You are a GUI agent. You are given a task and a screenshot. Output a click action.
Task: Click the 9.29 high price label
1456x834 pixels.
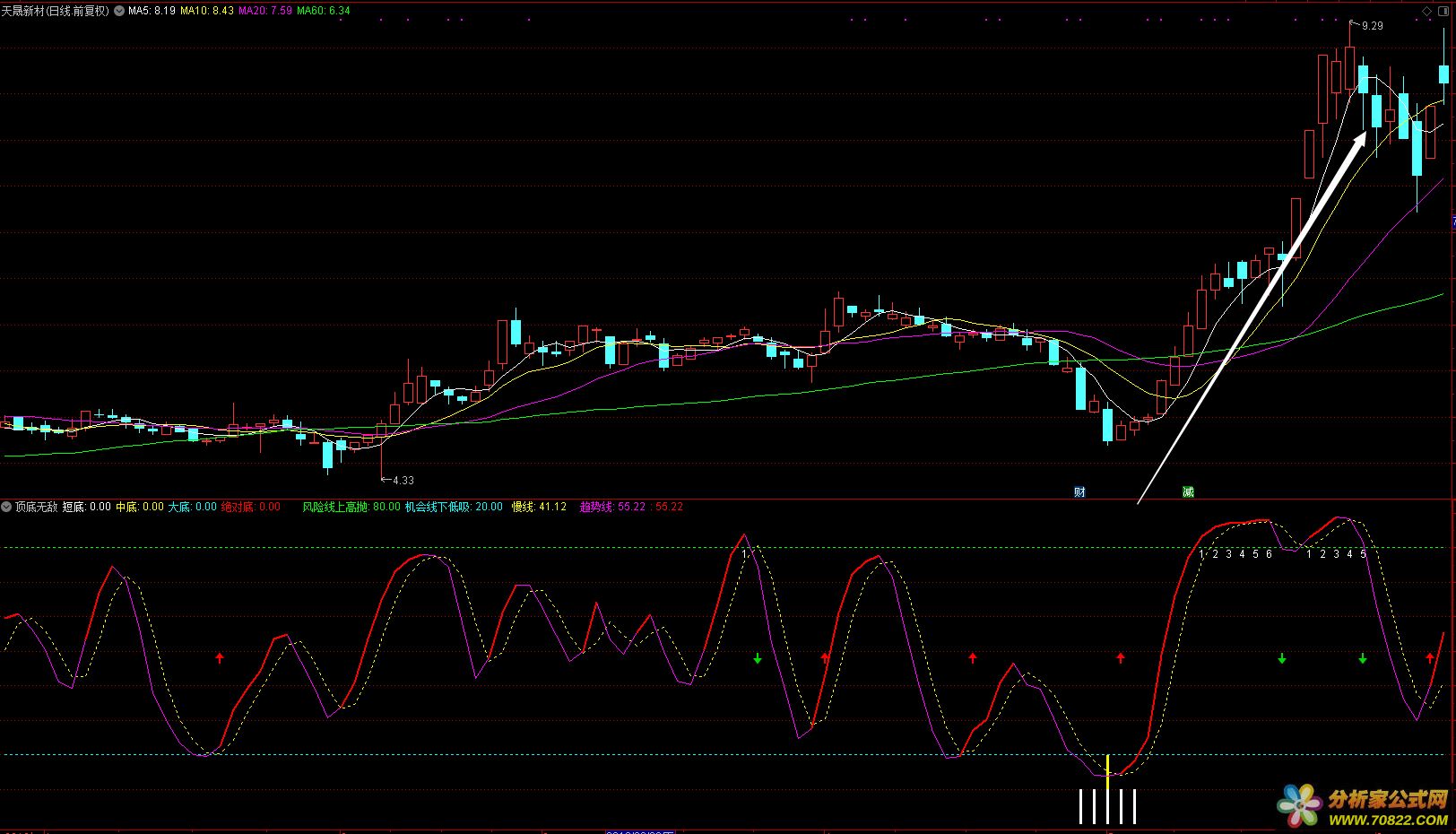pyautogui.click(x=1373, y=26)
